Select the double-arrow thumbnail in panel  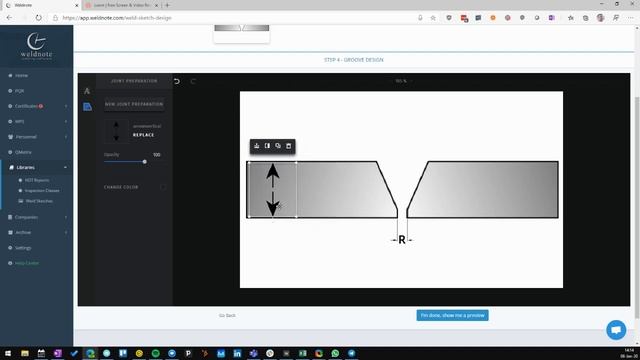click(116, 131)
